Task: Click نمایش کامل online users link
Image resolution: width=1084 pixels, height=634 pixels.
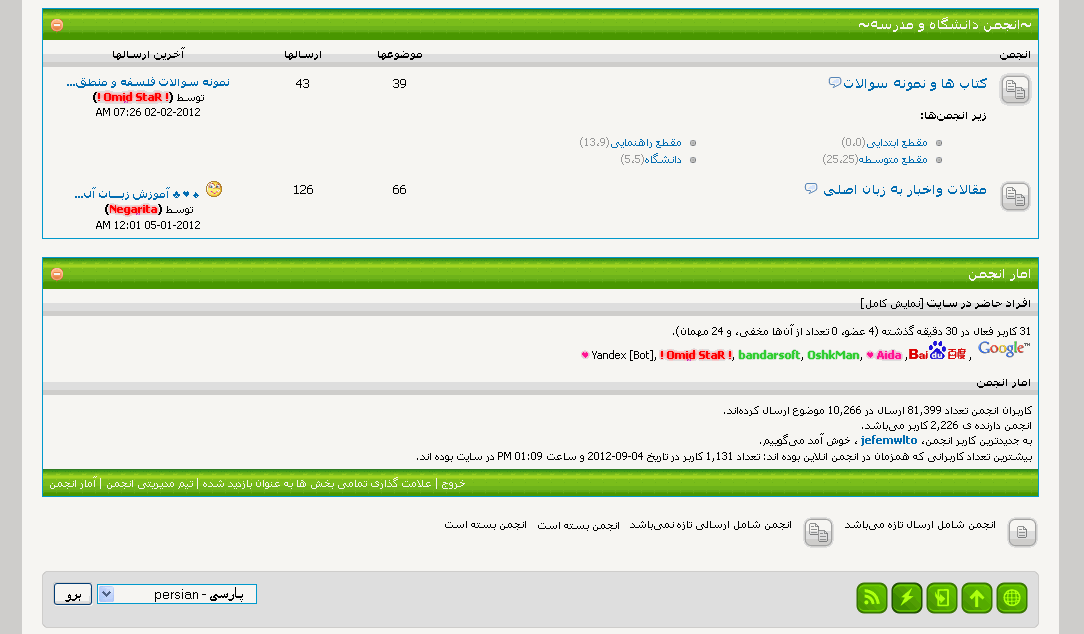Action: [891, 304]
